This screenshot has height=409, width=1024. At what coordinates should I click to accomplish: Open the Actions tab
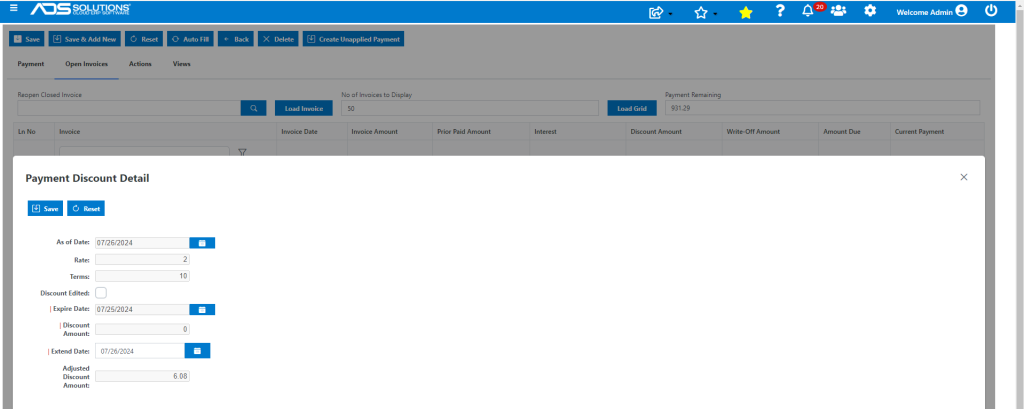tap(140, 64)
